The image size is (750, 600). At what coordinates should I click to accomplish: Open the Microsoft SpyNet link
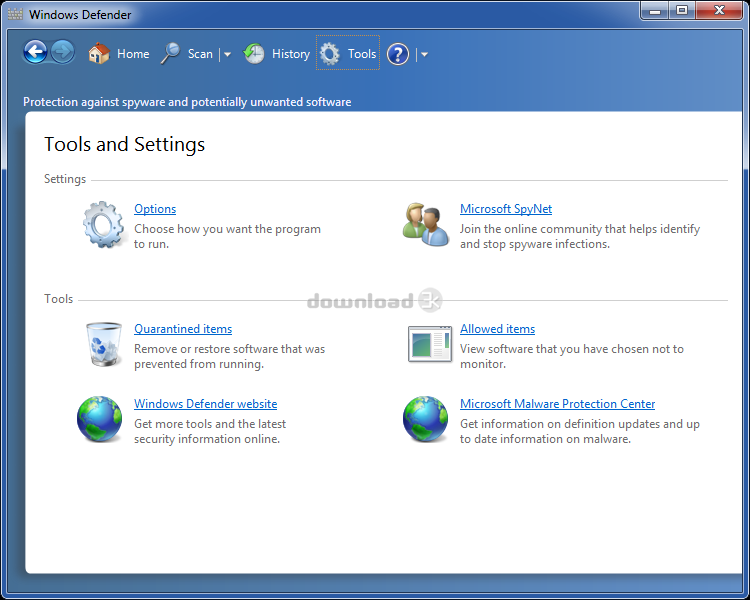pyautogui.click(x=505, y=209)
